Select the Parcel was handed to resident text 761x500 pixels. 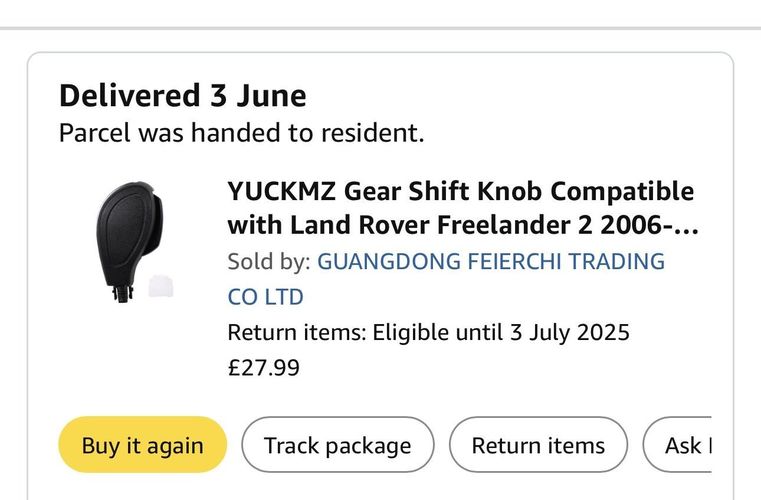pos(241,133)
